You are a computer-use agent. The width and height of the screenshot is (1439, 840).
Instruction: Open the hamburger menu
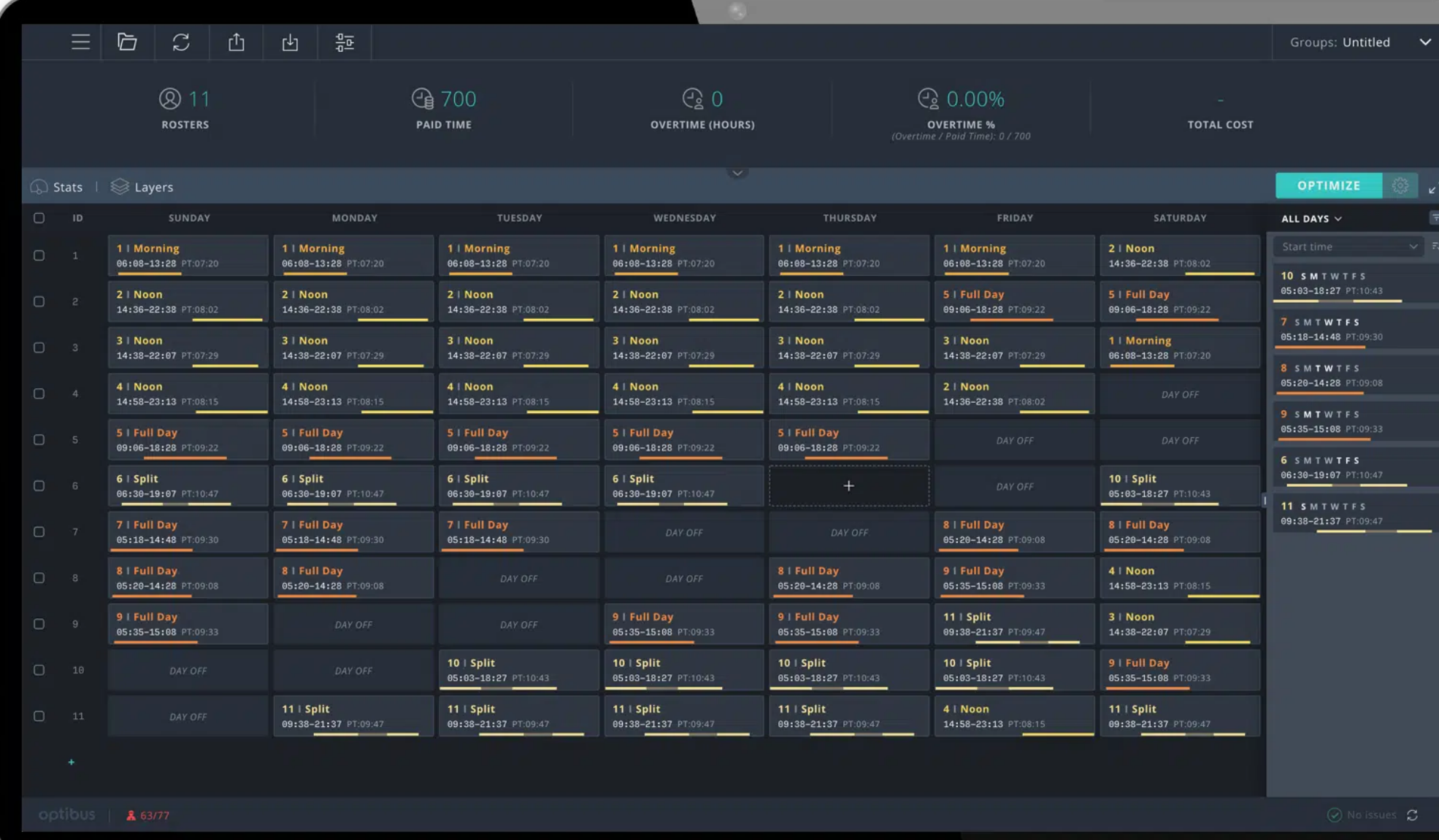click(80, 42)
